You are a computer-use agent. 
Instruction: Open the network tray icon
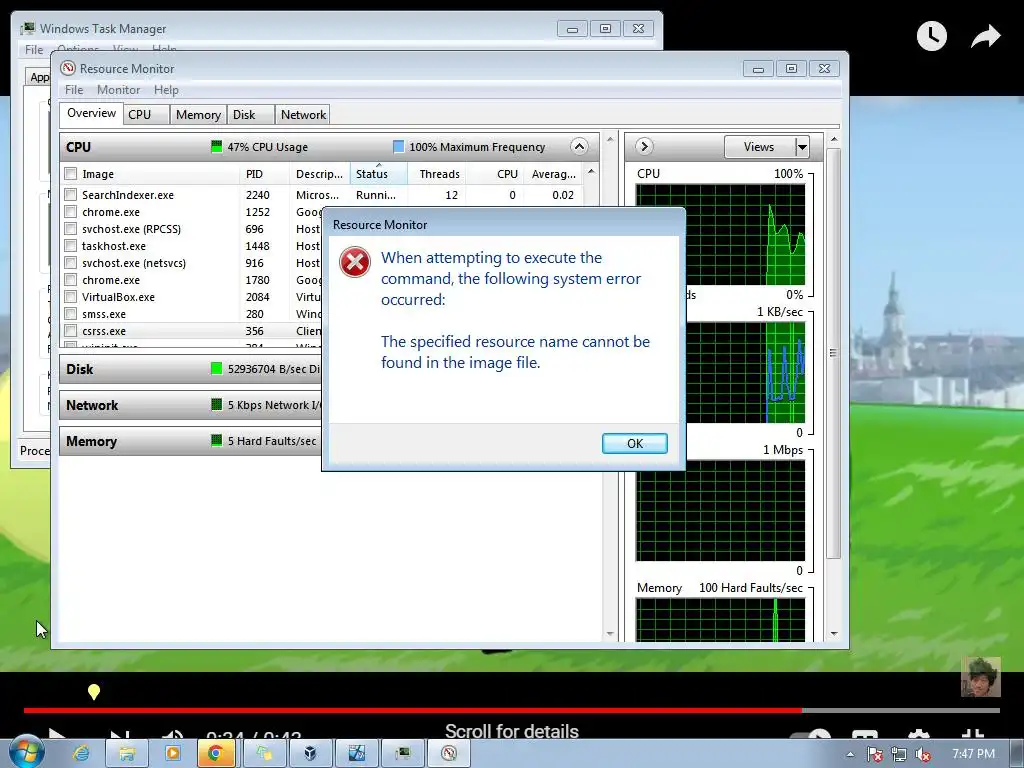pyautogui.click(x=899, y=754)
